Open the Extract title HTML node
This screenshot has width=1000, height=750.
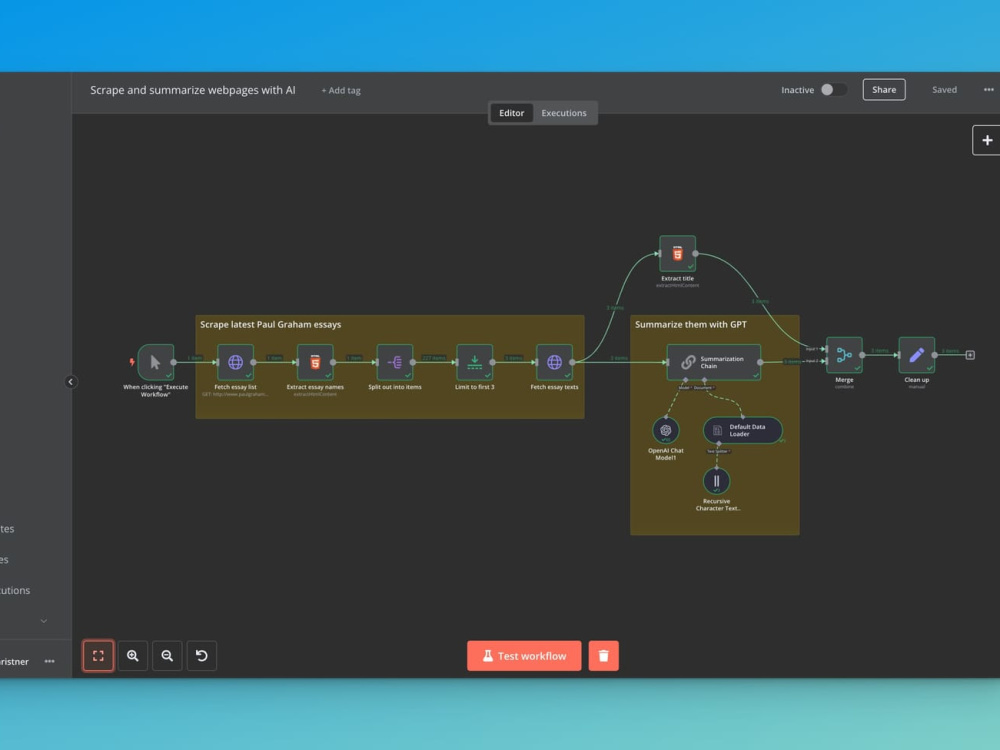(677, 254)
